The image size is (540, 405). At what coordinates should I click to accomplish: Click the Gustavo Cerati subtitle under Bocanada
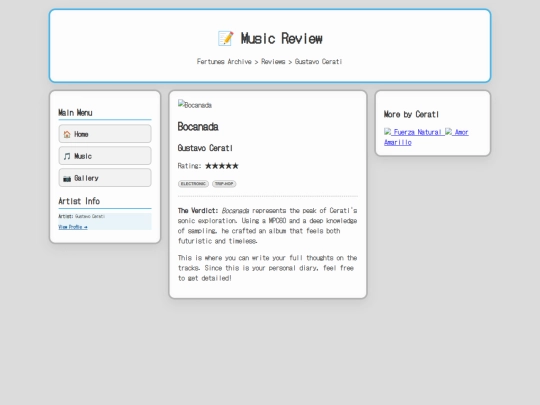coord(205,148)
